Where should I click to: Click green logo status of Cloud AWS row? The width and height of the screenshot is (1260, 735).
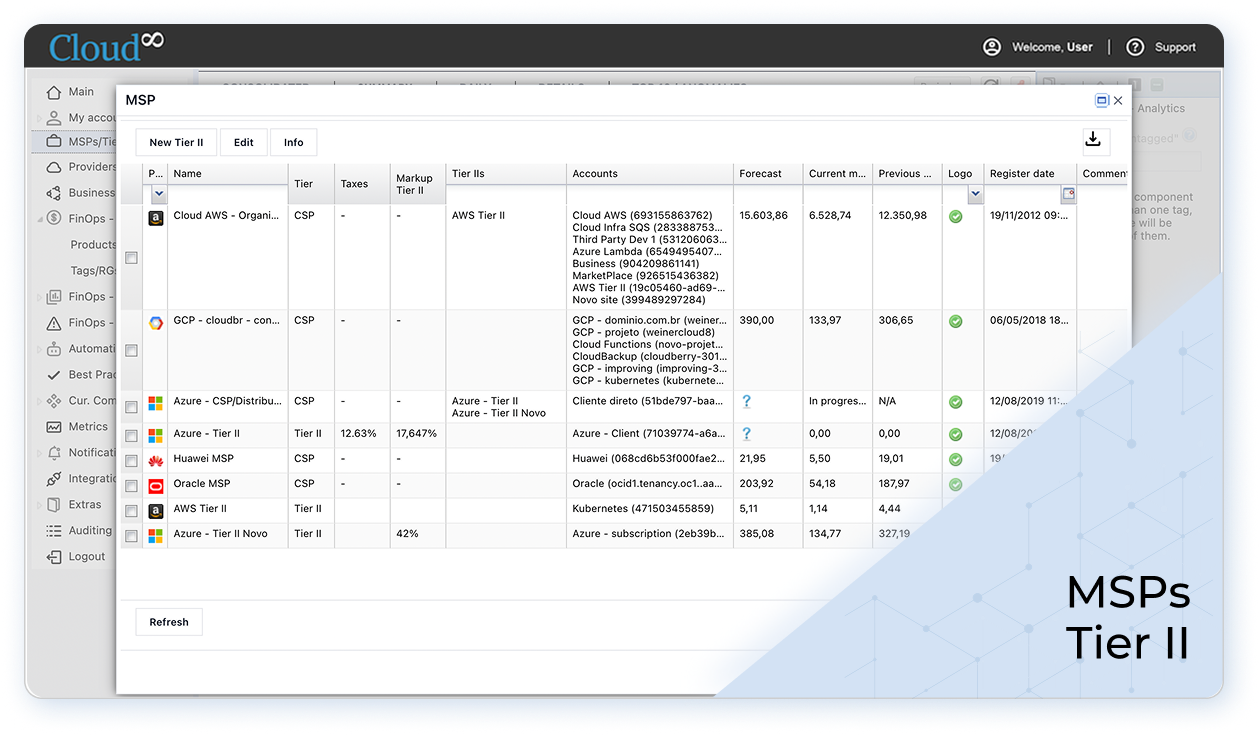coord(956,216)
